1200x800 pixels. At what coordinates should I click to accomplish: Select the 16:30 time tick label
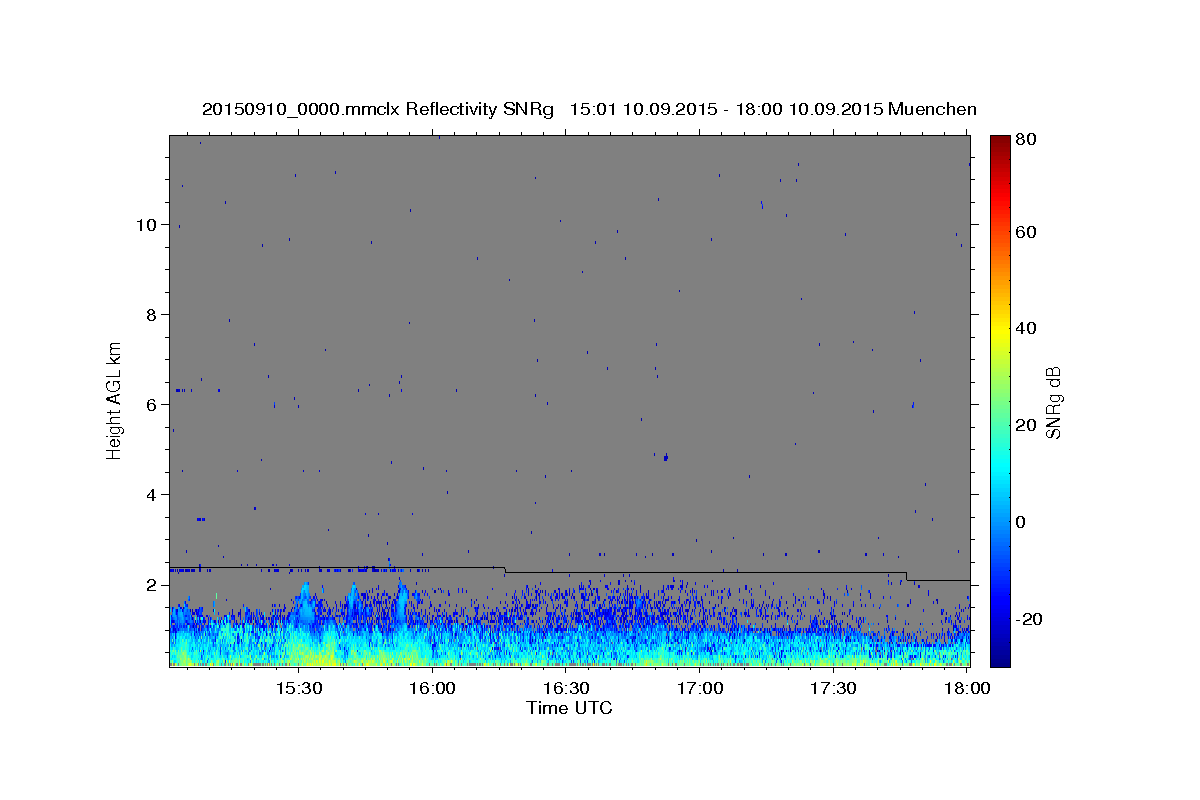click(x=566, y=688)
